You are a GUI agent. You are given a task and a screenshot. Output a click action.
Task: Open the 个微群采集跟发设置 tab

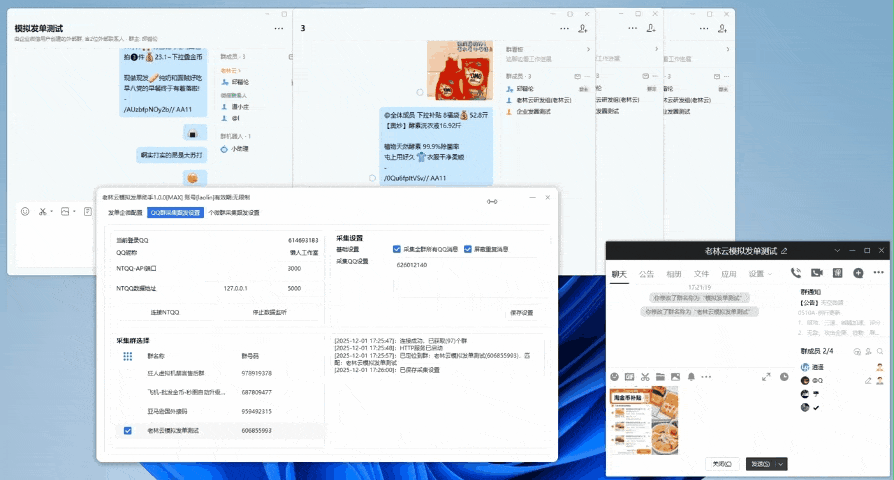coord(234,213)
